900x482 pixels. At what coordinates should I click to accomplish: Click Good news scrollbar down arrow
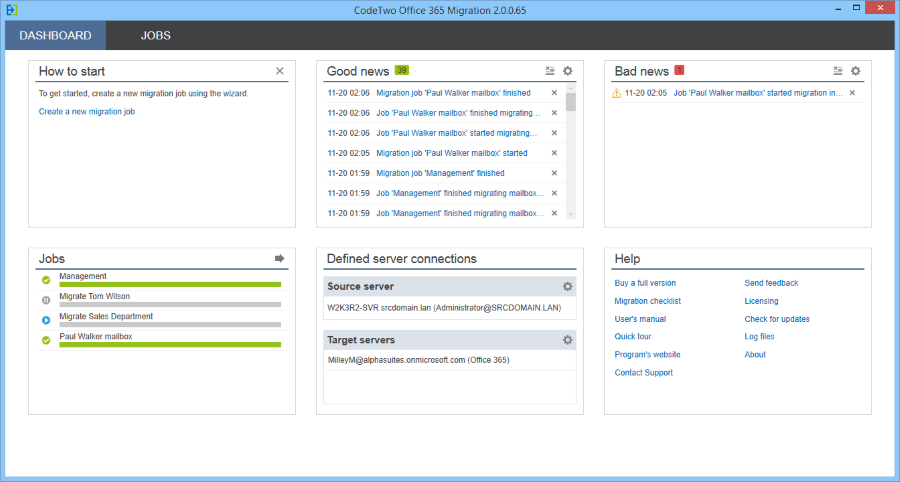(x=571, y=215)
